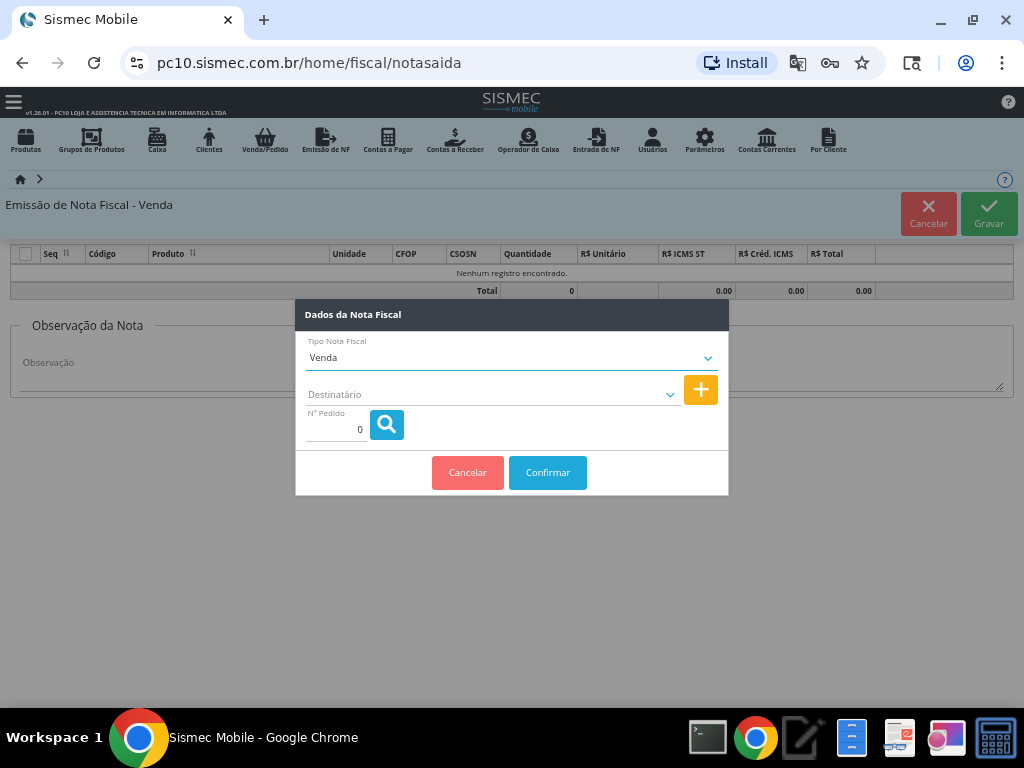Click the red Cancelar button in dialog
1024x768 pixels.
point(467,473)
